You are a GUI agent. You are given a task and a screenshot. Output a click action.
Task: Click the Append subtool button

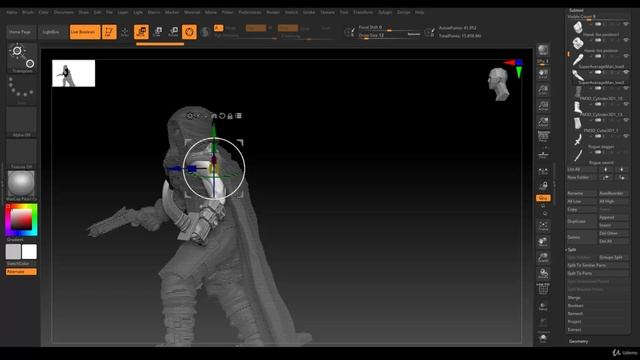tap(613, 218)
